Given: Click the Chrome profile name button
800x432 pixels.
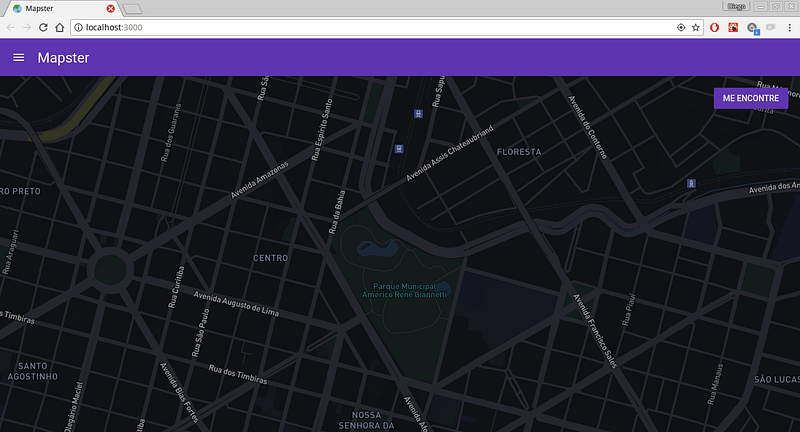Looking at the screenshot, I should click(736, 7).
